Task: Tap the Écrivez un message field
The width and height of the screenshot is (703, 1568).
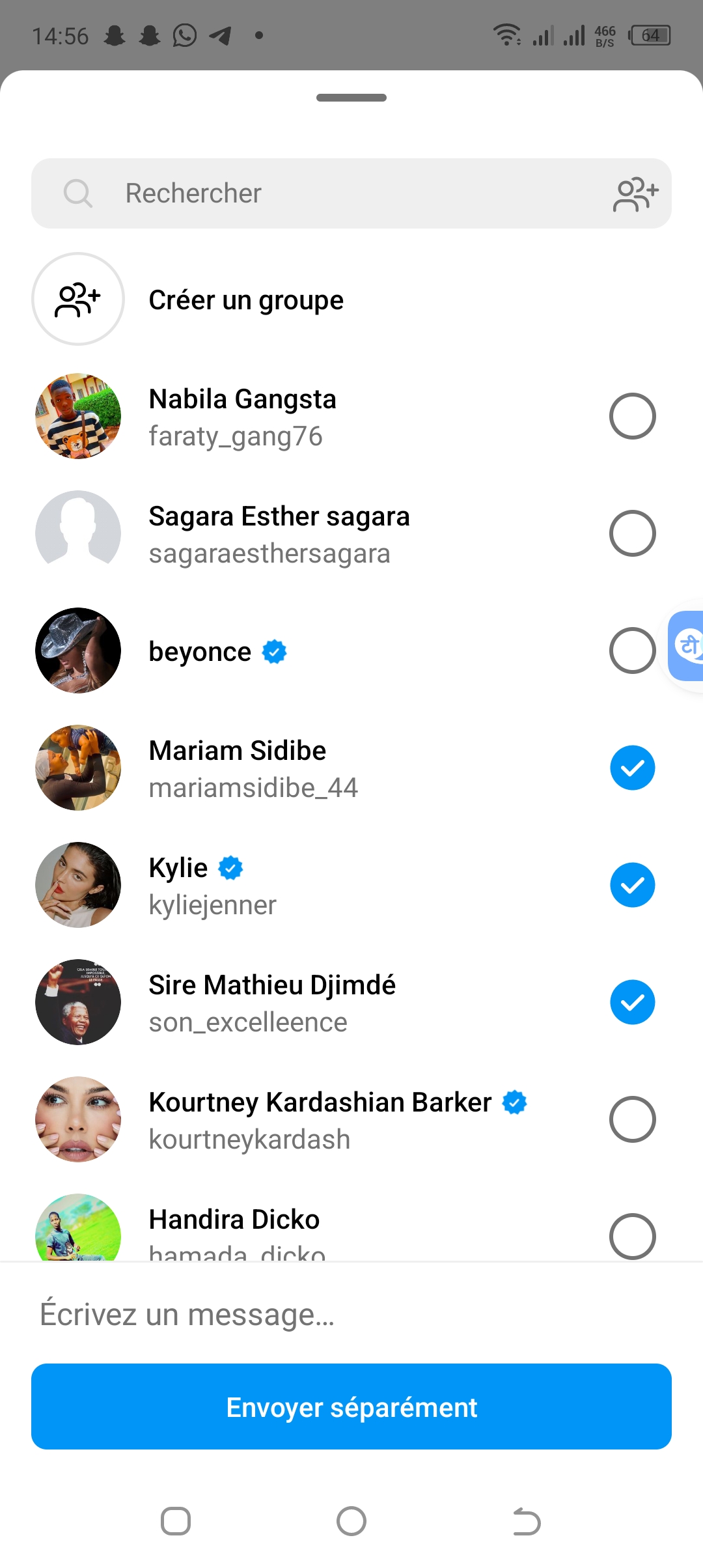Action: click(351, 1314)
